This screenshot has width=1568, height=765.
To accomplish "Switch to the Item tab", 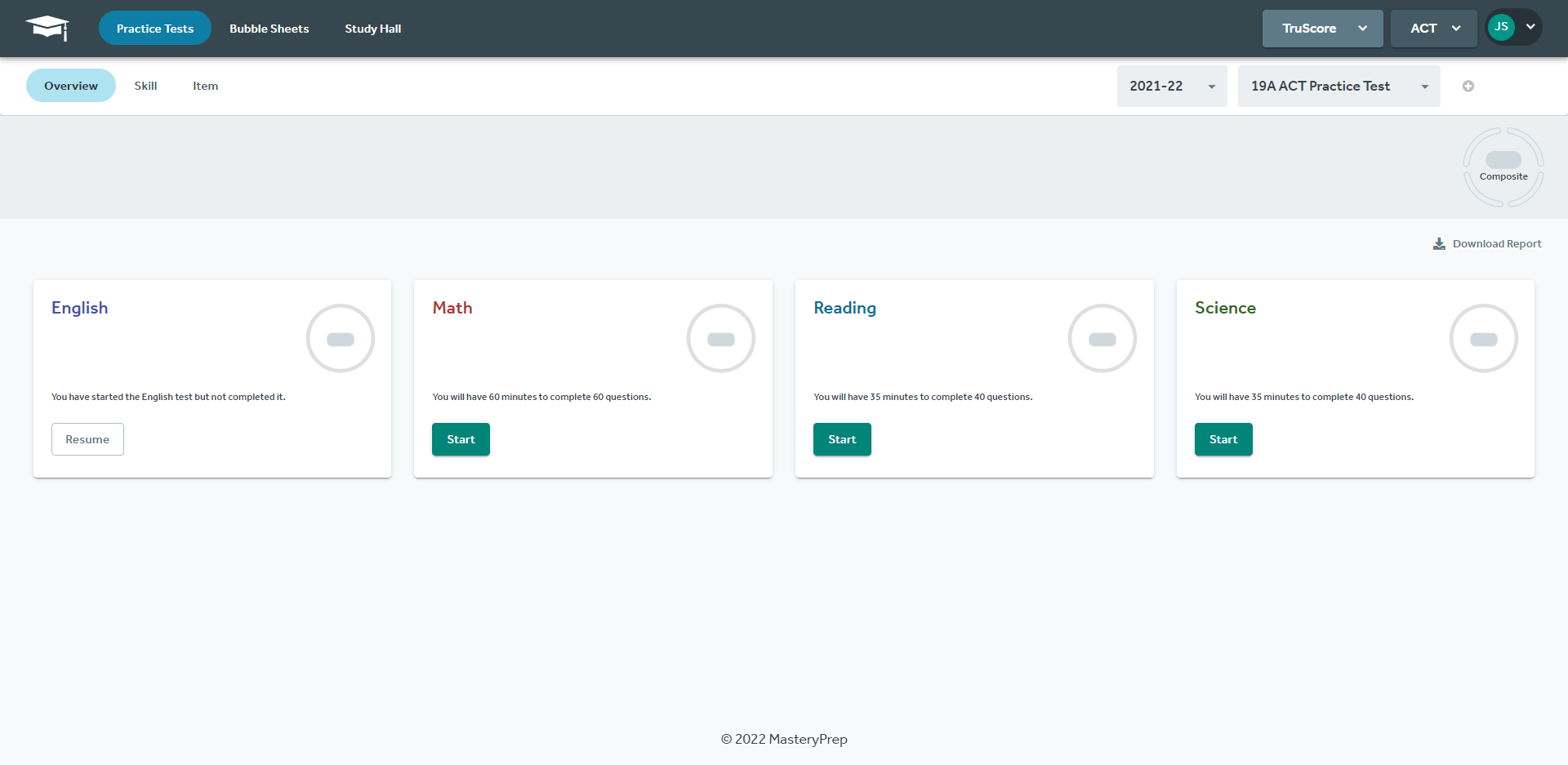I will (205, 85).
